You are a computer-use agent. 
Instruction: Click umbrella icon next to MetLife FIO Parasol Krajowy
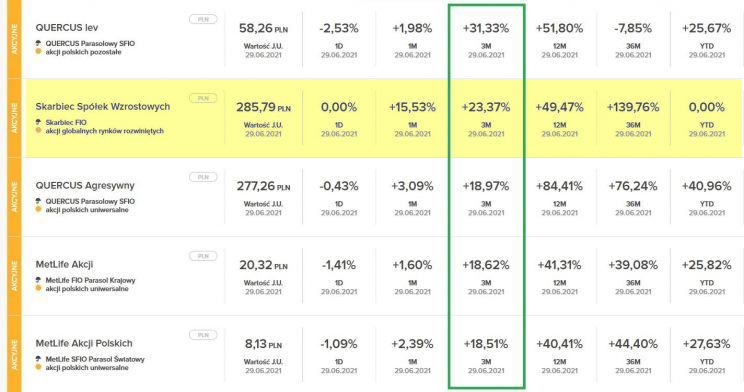[38, 280]
